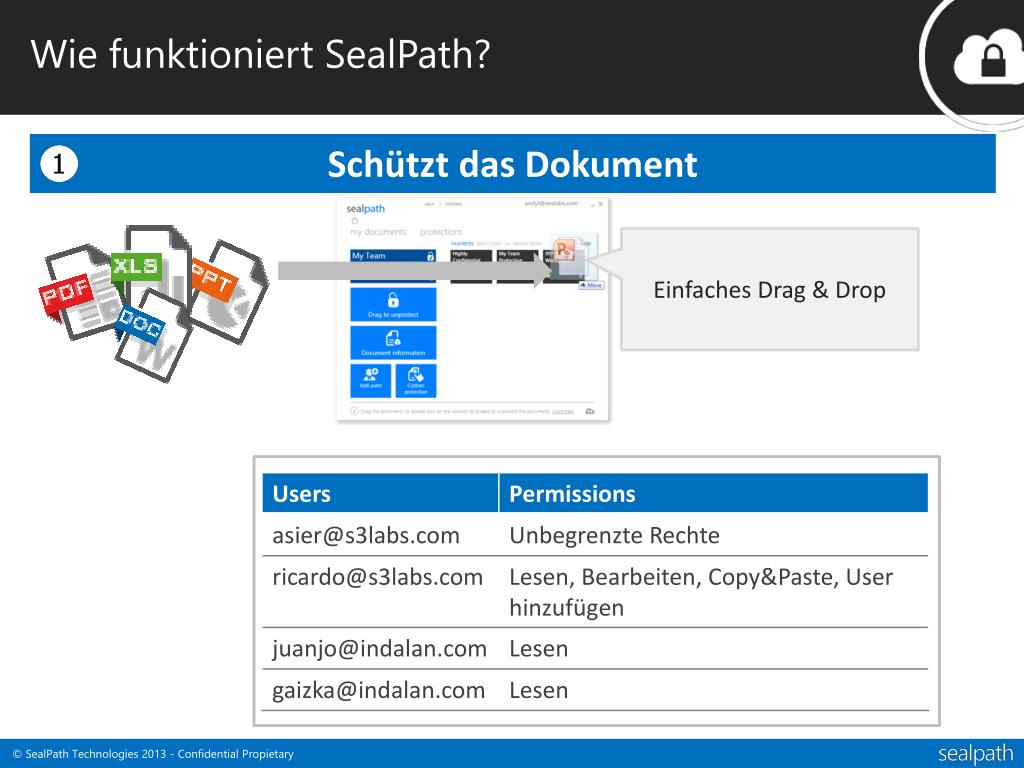Close the SealPath app window

point(601,204)
